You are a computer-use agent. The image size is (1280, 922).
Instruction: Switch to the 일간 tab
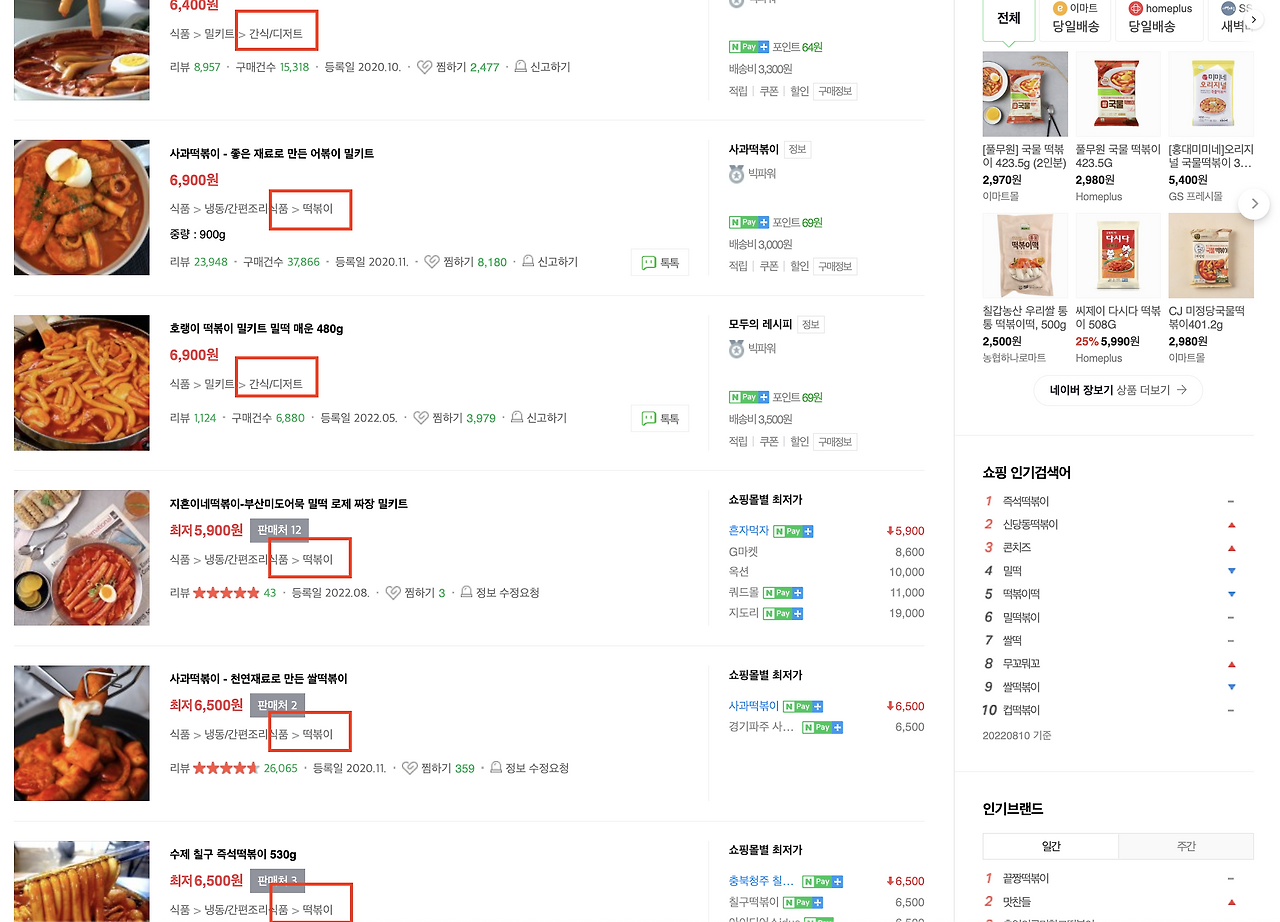1050,845
